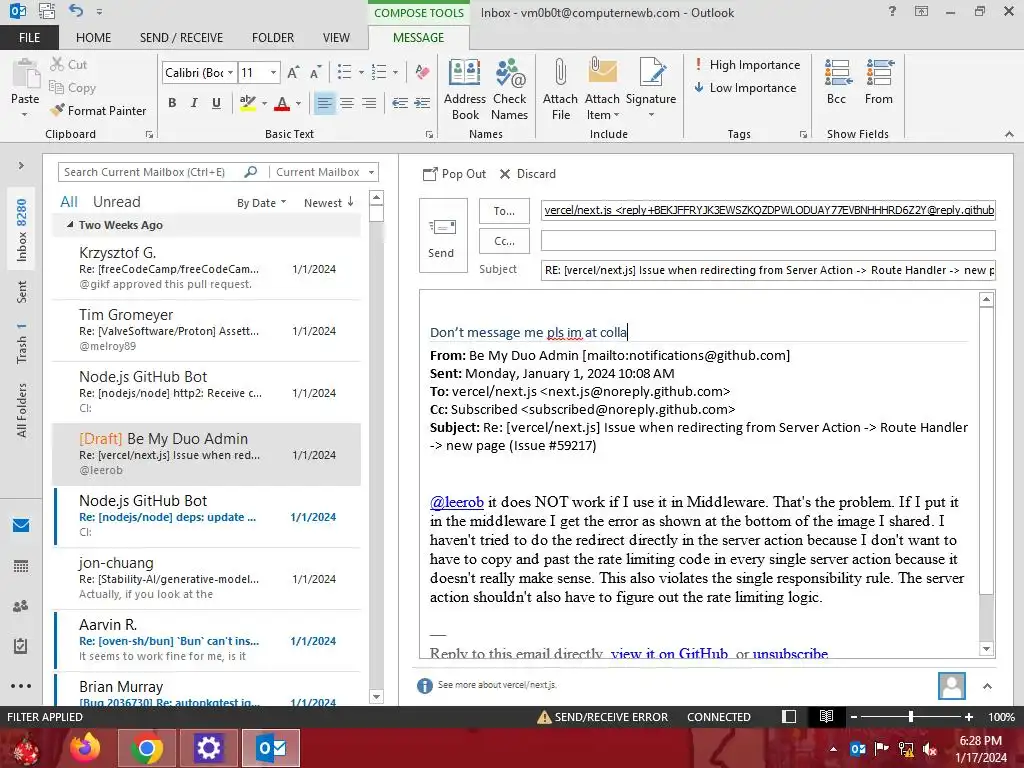Open the Address Book

point(464,89)
